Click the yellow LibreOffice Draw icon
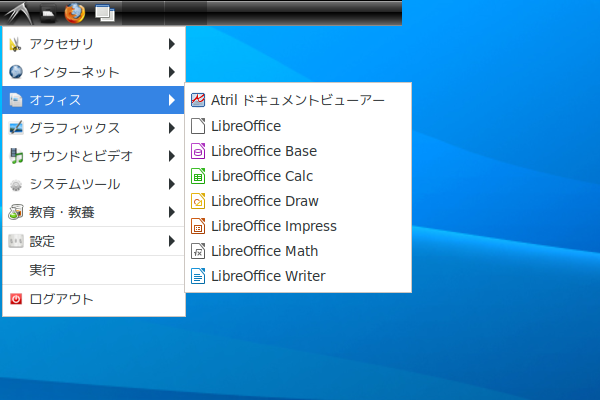Viewport: 600px width, 400px height. [198, 201]
